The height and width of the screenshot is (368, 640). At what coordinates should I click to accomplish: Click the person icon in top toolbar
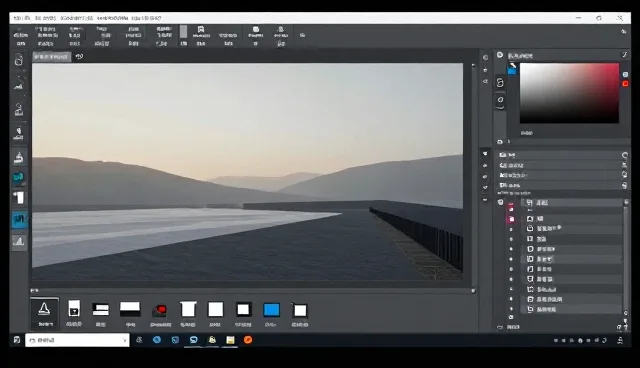281,29
